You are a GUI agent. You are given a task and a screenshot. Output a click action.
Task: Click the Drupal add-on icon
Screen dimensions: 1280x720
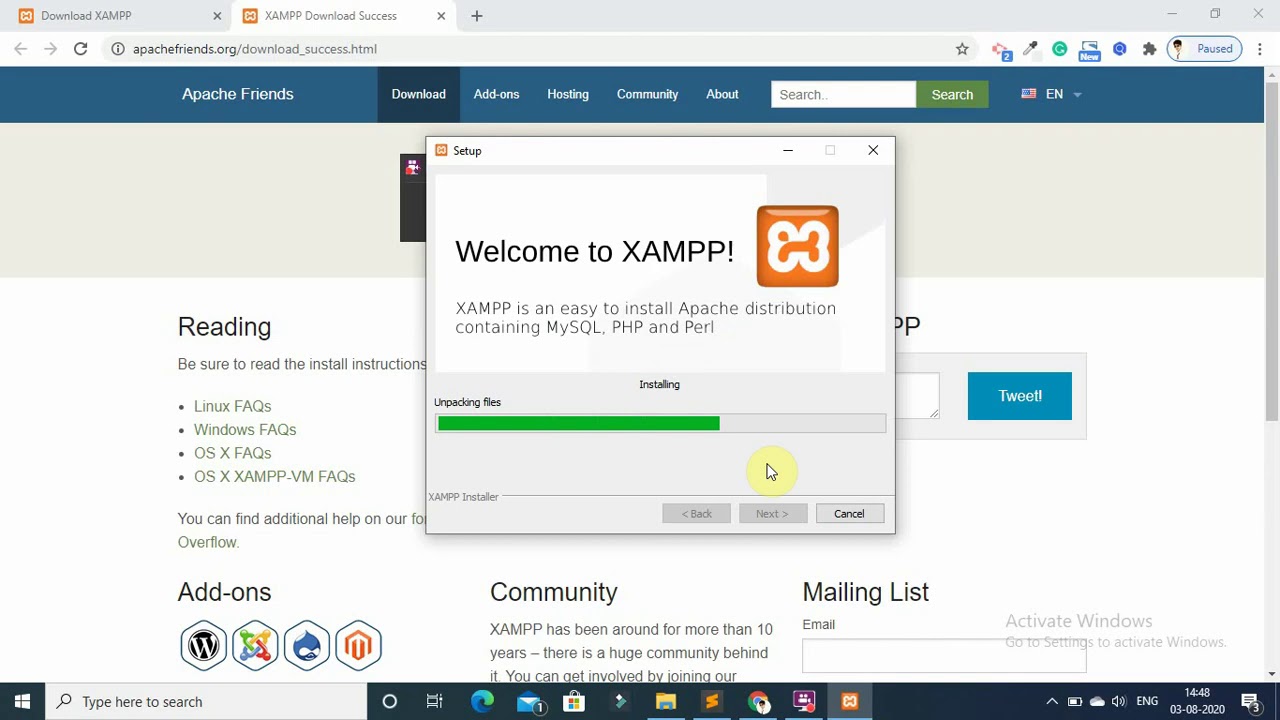(x=306, y=645)
